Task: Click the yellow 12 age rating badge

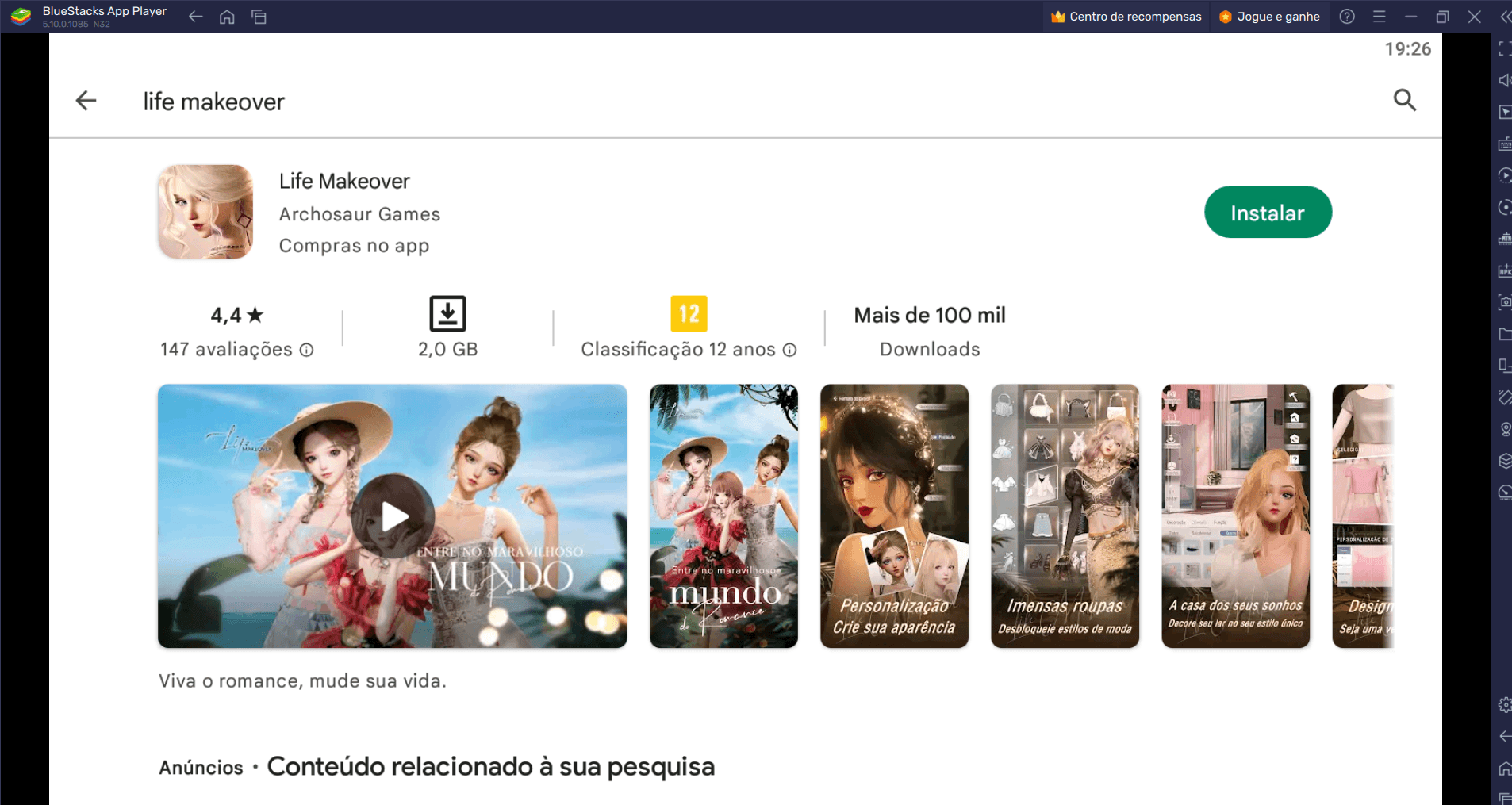Action: click(689, 313)
